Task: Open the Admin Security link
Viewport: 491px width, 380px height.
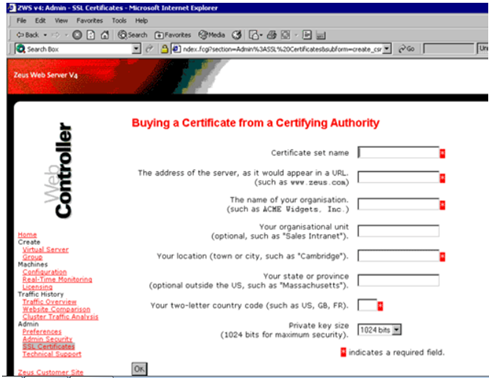Action: 47,339
